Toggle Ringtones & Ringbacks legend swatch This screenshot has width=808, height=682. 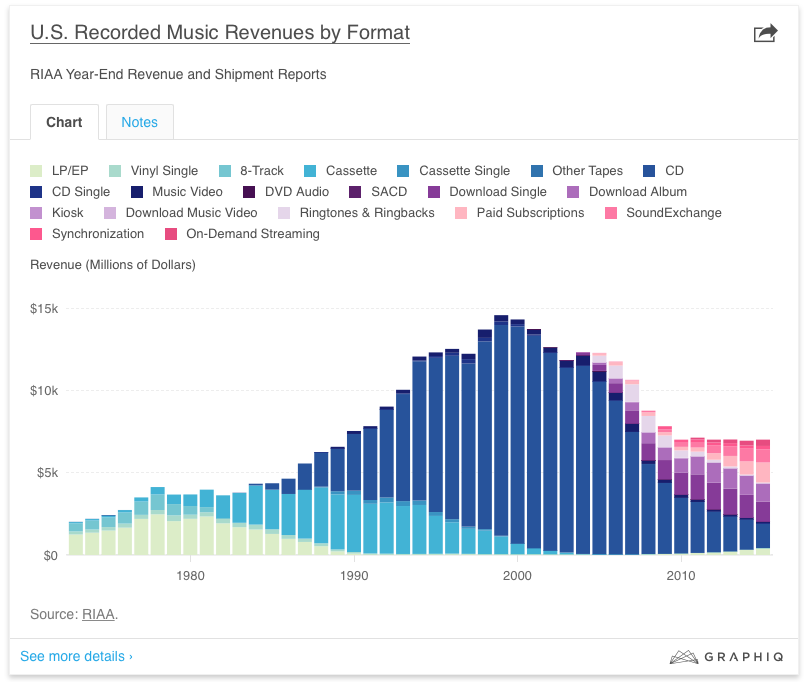[284, 213]
